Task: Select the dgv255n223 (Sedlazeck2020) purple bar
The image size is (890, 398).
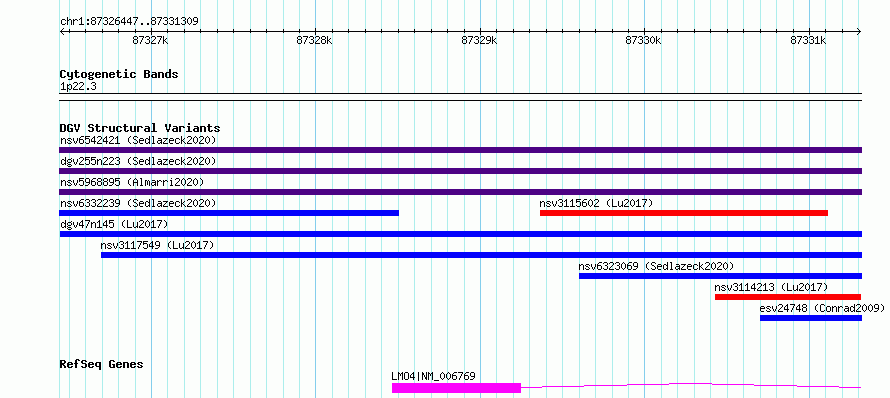Action: click(460, 171)
